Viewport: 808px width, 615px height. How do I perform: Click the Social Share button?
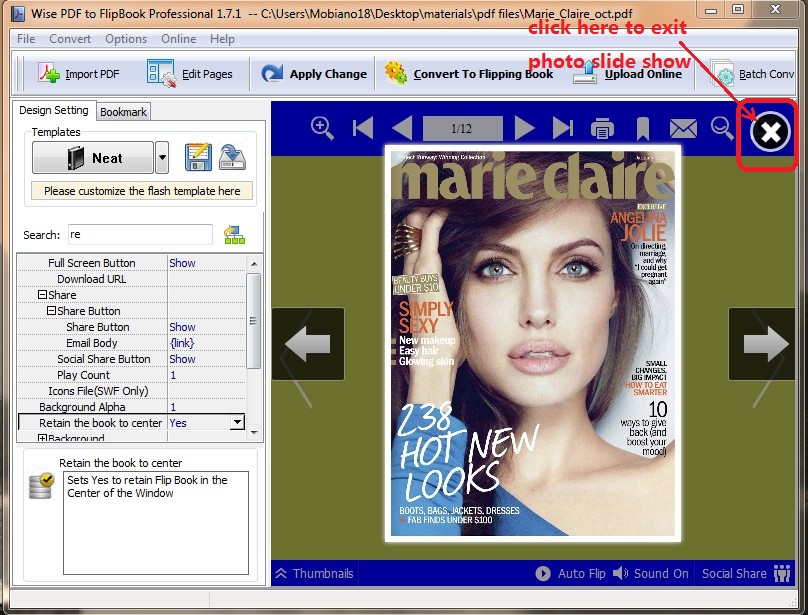(x=746, y=573)
